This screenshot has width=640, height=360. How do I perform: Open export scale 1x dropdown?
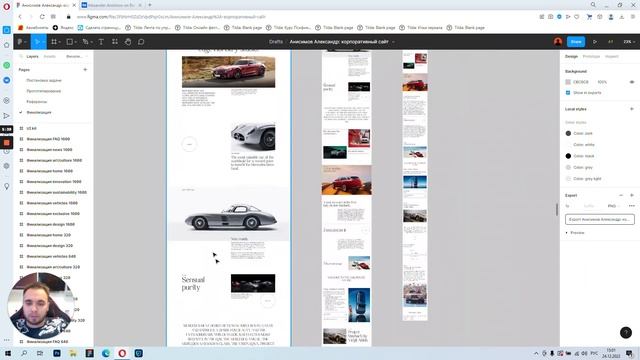[x=568, y=206]
